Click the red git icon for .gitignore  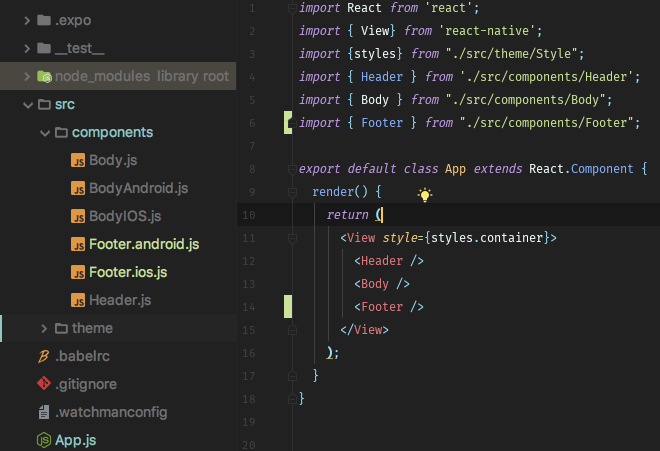coord(44,384)
